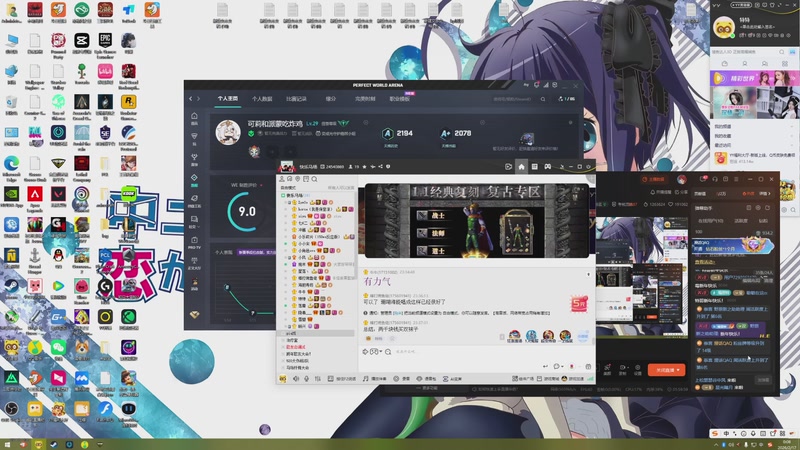Open the search icon above the YY user list
Viewport: 800px width, 450px height.
(x=314, y=179)
